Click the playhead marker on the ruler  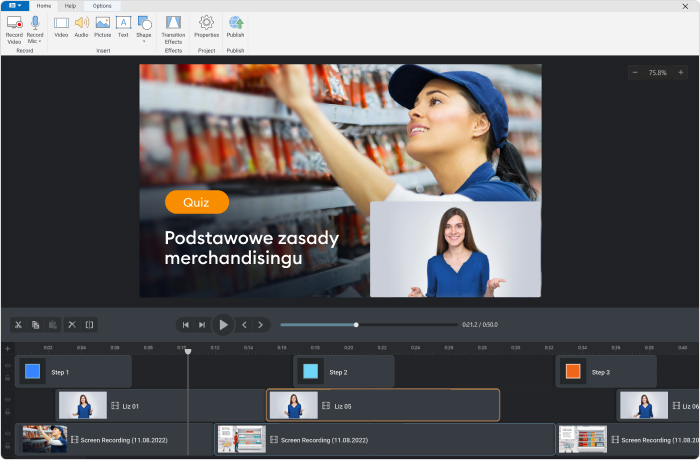point(188,351)
